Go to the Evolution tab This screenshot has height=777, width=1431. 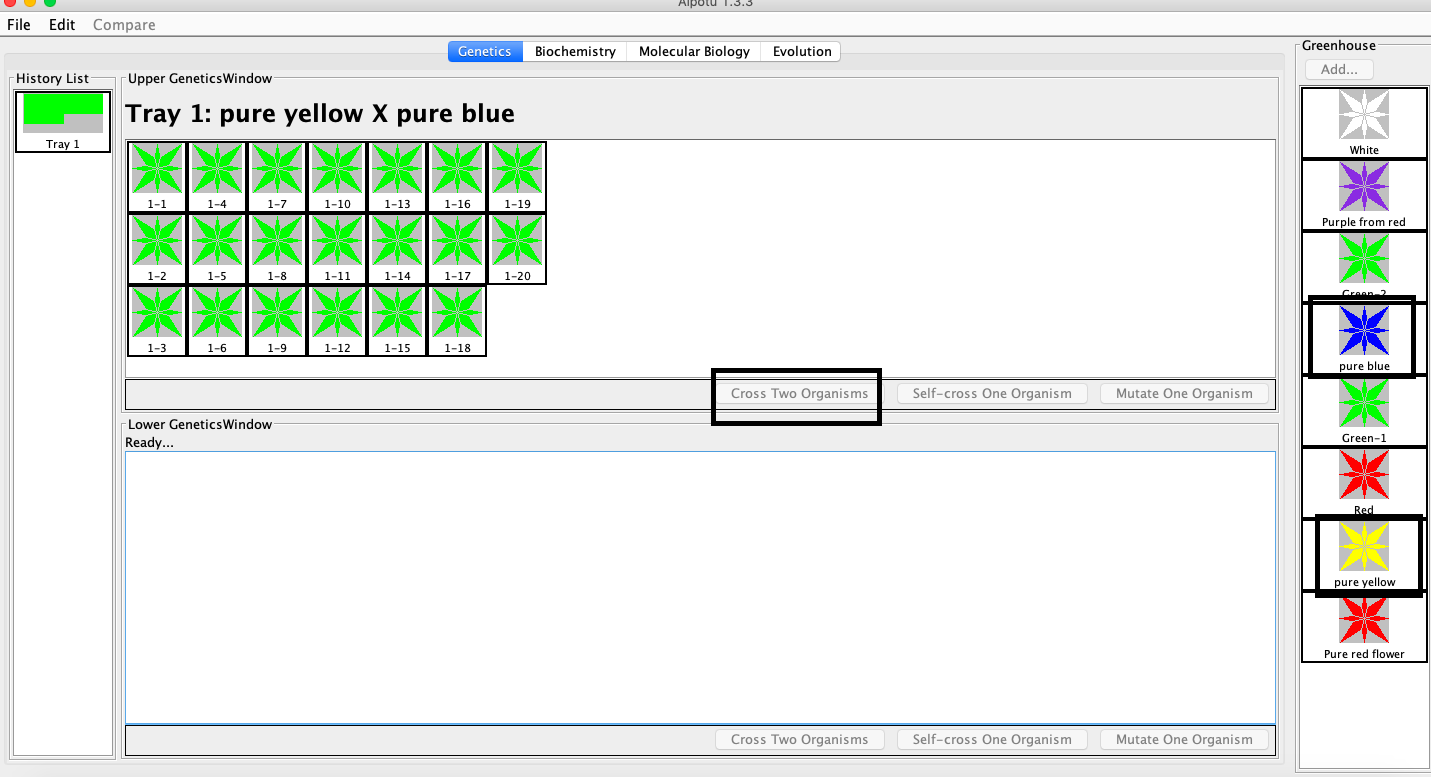coord(801,51)
